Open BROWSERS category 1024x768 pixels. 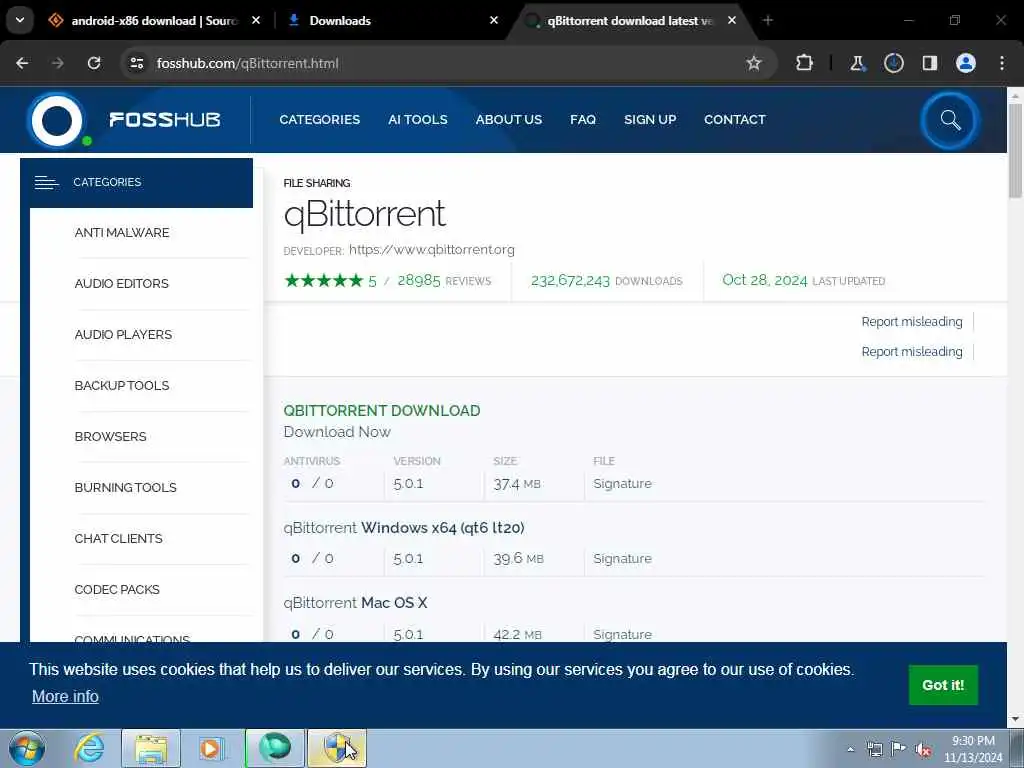point(110,436)
